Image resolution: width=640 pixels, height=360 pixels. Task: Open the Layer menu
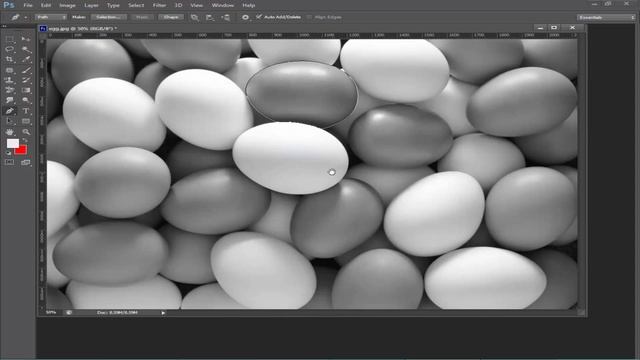[91, 5]
